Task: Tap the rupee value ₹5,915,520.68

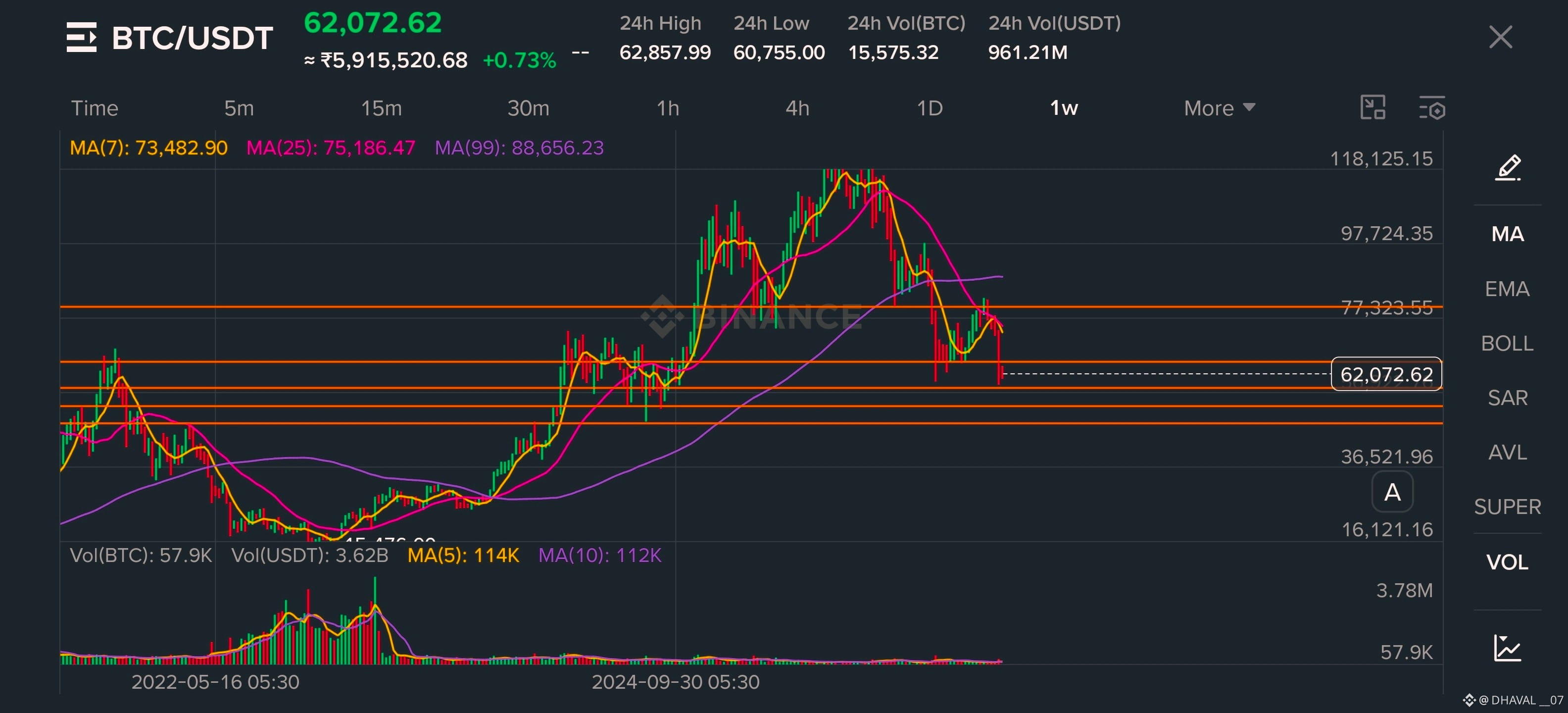Action: (x=394, y=60)
